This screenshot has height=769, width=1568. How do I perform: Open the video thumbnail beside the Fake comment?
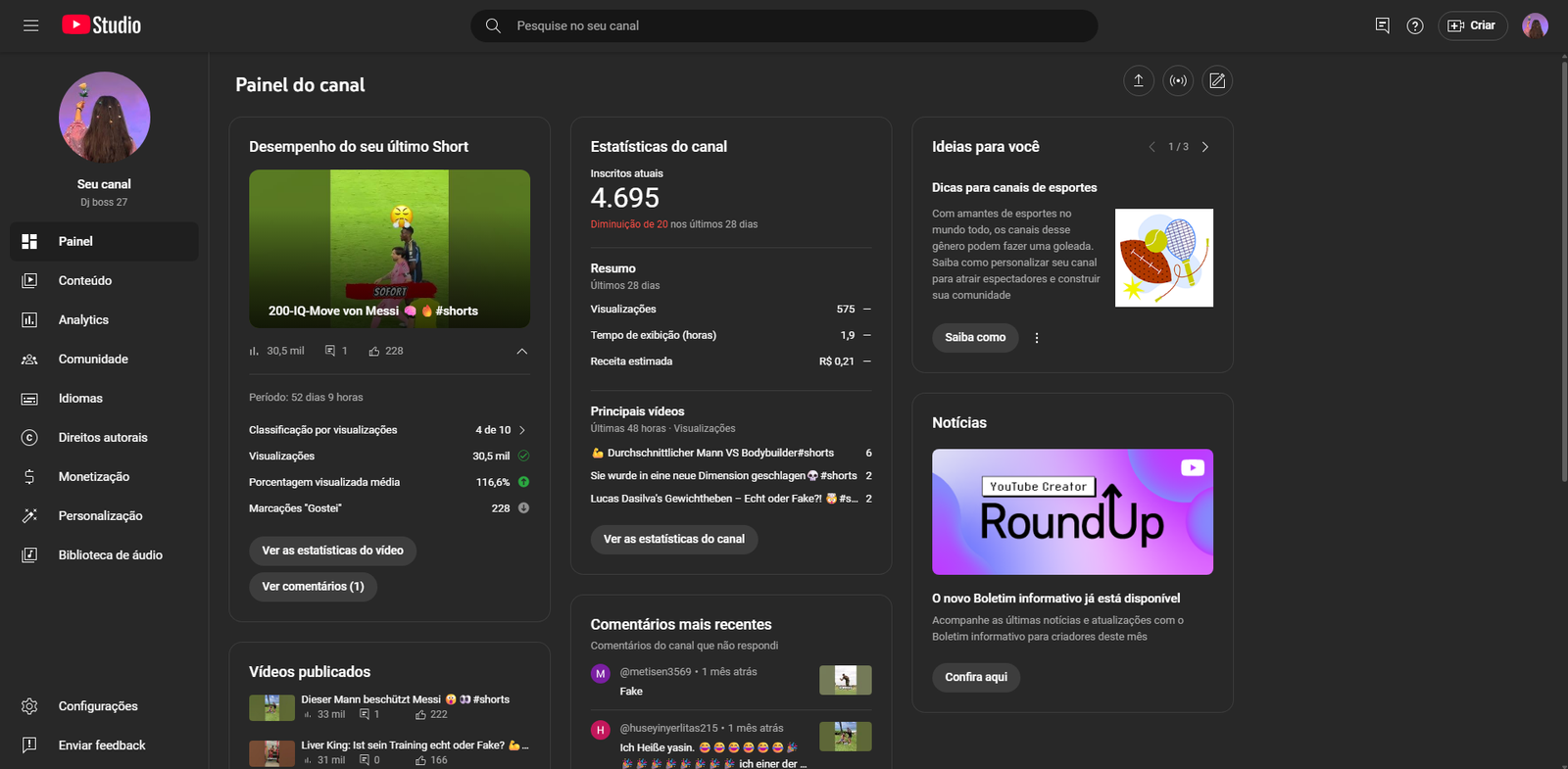coord(846,680)
